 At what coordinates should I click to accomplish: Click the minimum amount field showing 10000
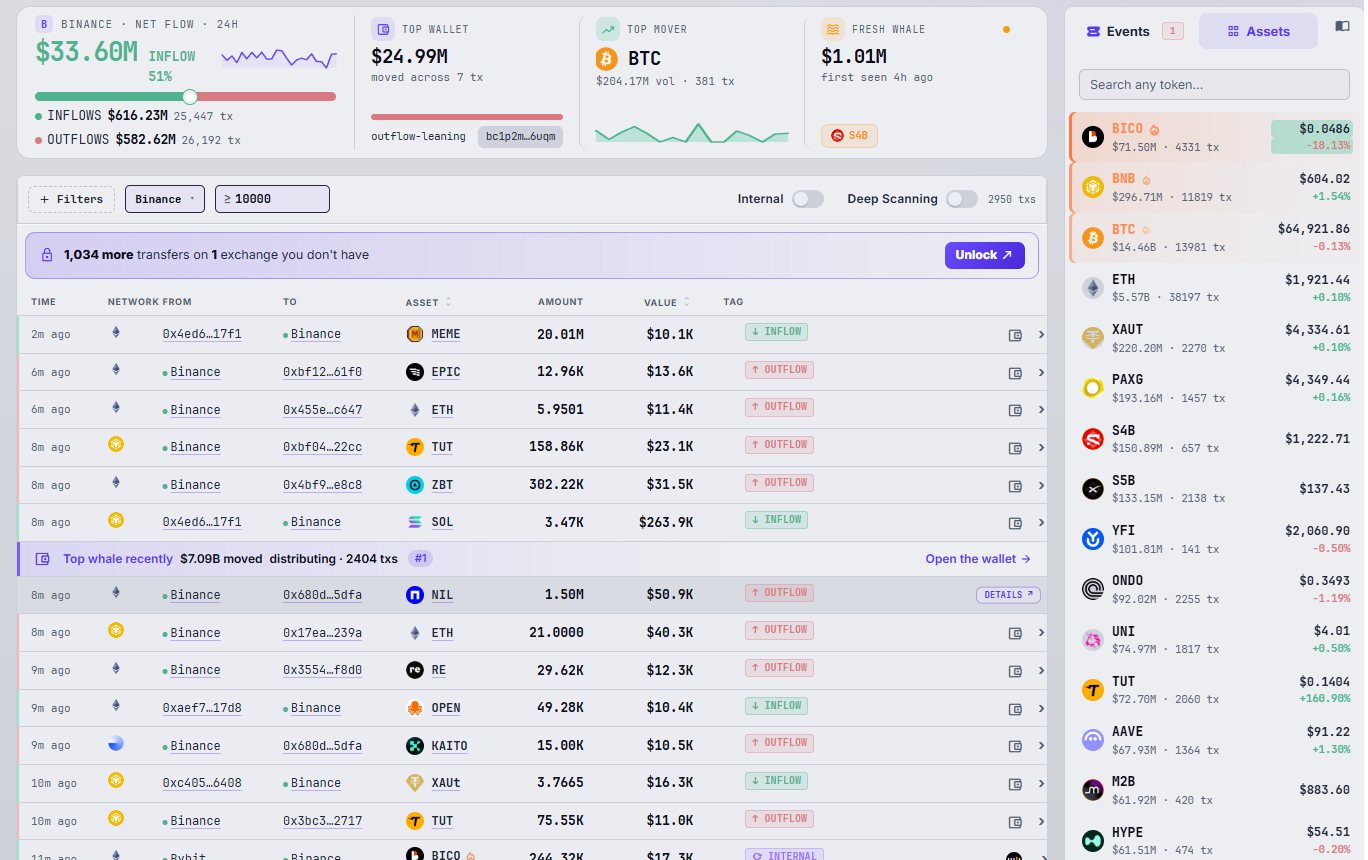(272, 199)
